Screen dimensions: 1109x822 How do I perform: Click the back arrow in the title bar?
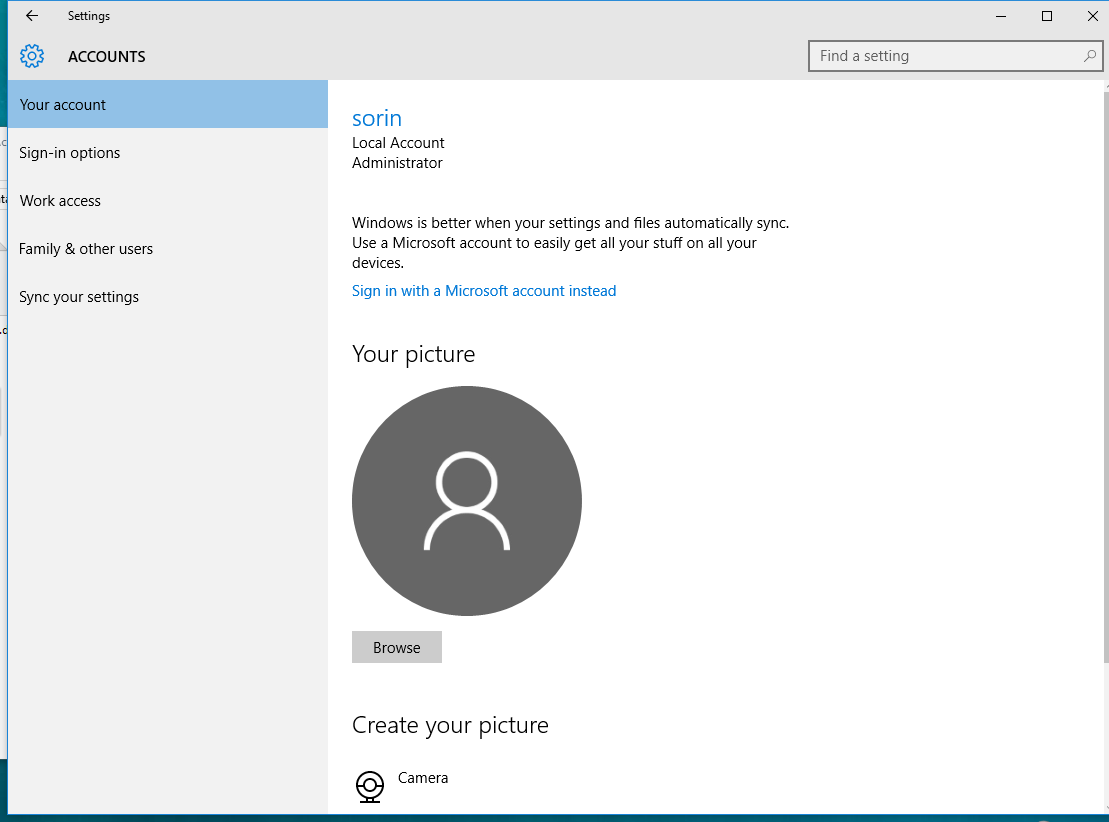29,16
